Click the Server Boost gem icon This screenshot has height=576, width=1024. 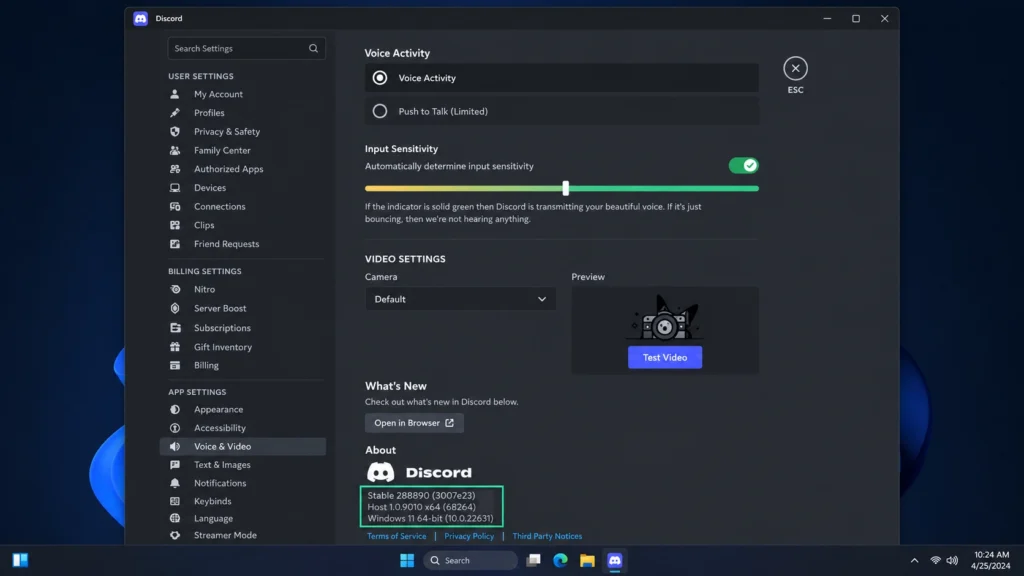[x=174, y=308]
